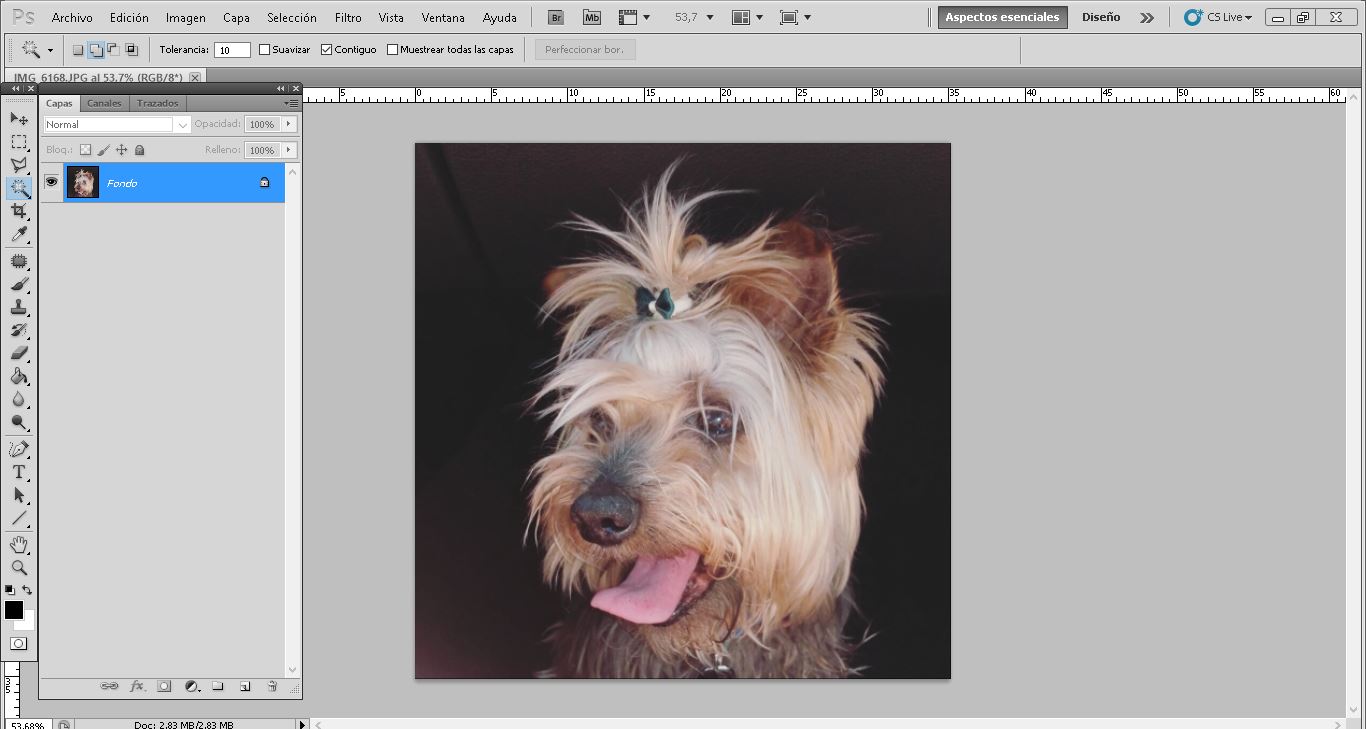This screenshot has height=729, width=1366.
Task: Select the Path Selection tool
Action: 19,495
